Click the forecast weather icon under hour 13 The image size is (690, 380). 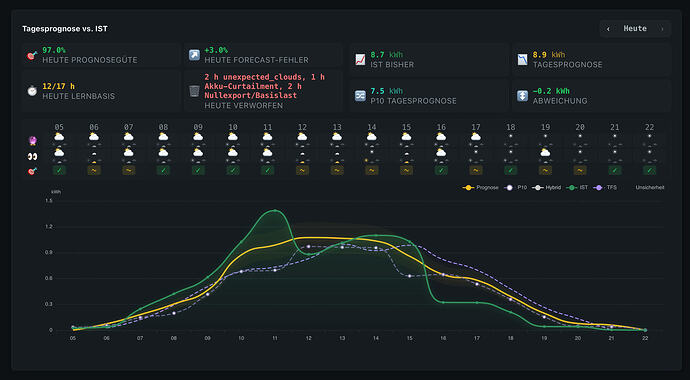click(337, 137)
